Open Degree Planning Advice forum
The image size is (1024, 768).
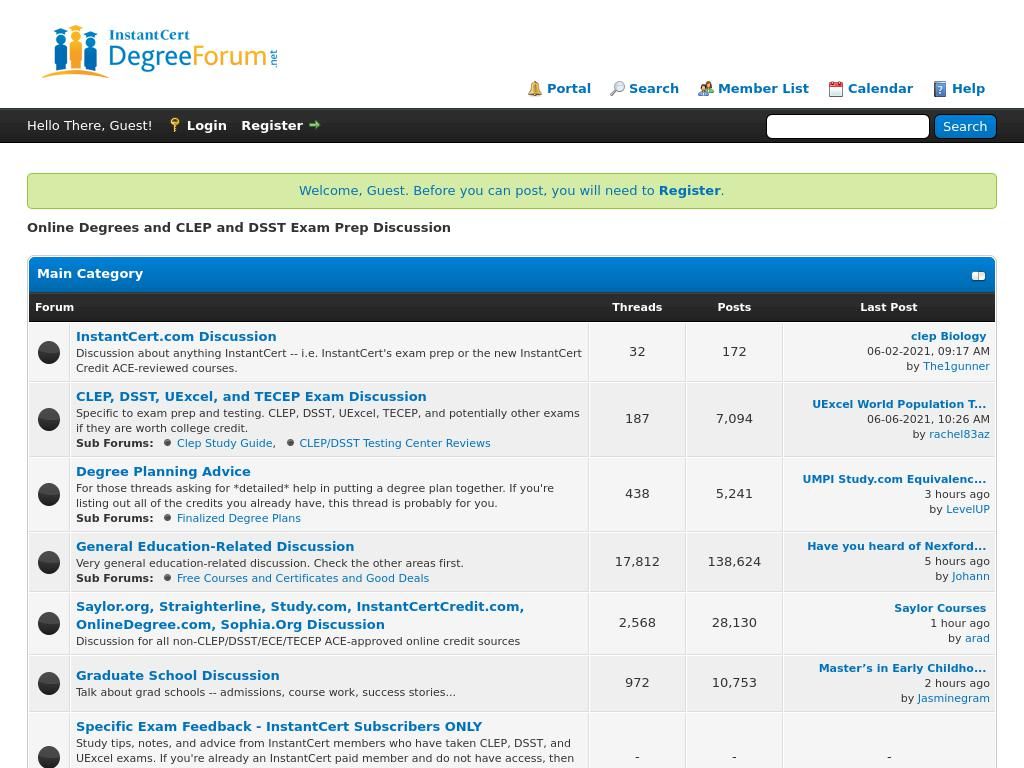click(x=163, y=472)
